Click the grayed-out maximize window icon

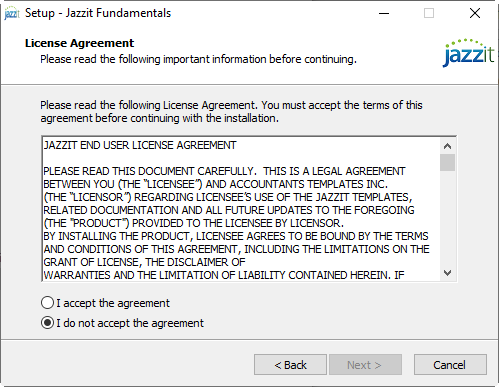pos(429,13)
